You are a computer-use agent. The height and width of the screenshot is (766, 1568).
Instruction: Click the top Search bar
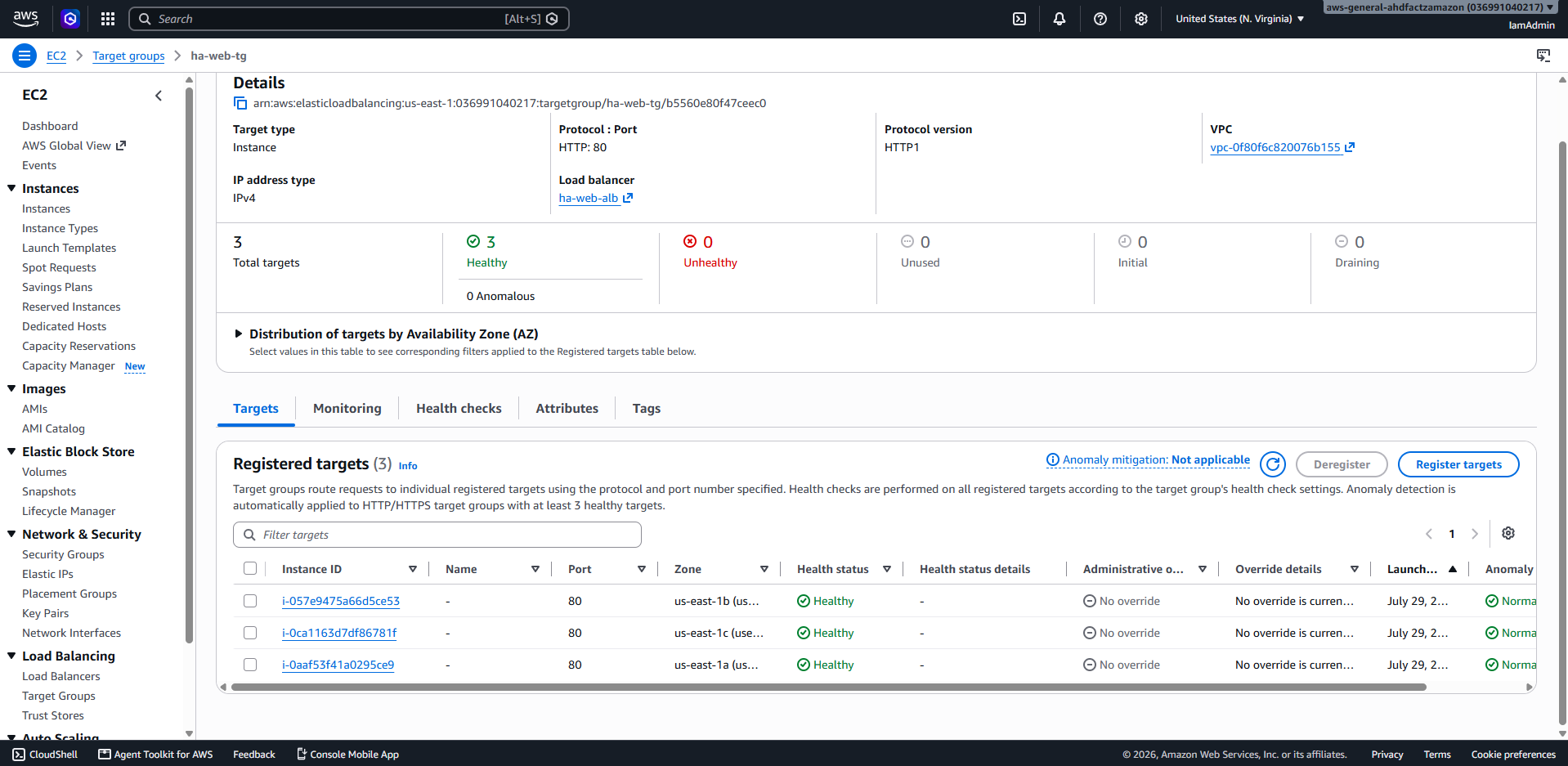(349, 19)
